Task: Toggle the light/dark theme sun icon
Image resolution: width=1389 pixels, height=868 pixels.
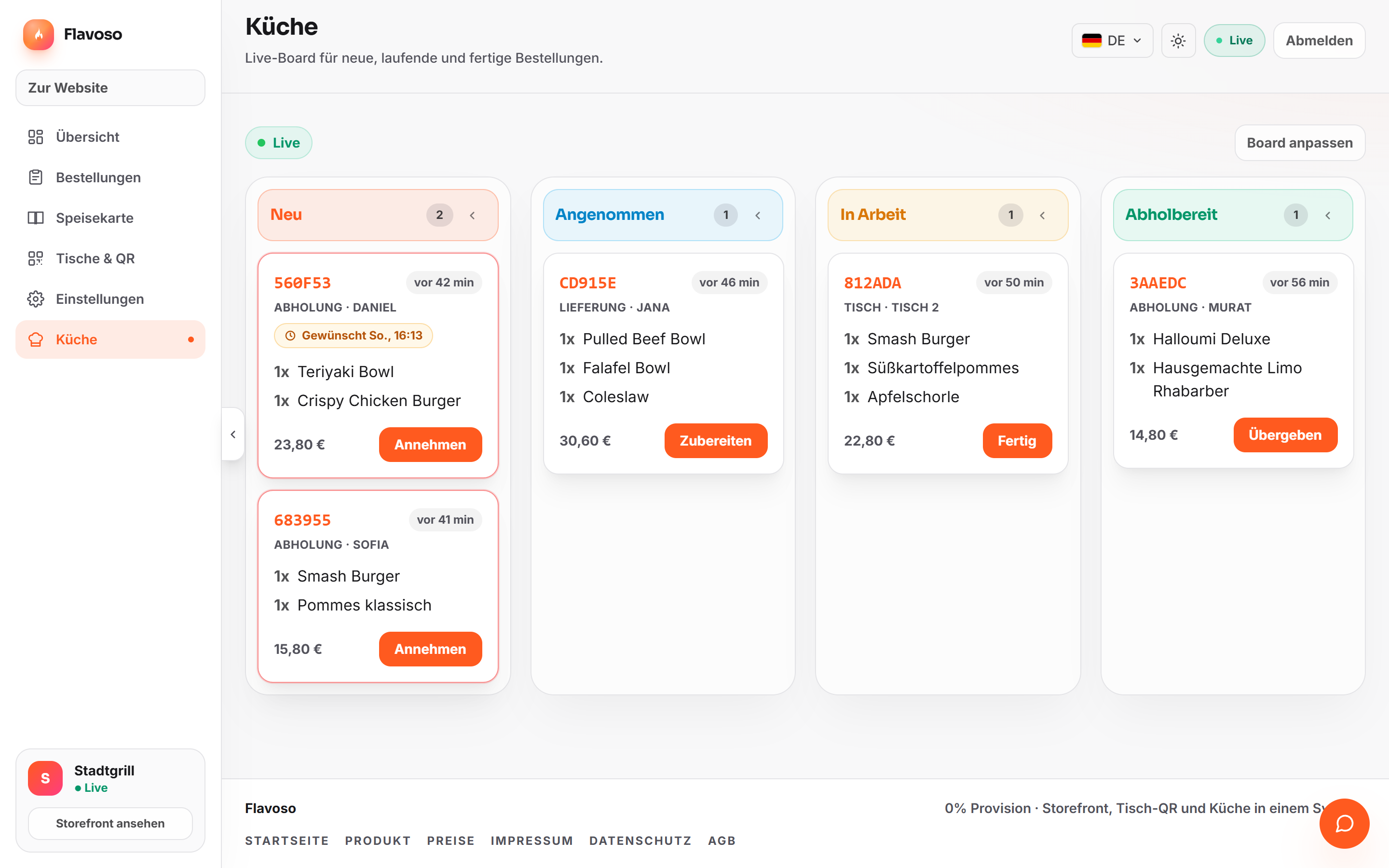Action: coord(1178,41)
